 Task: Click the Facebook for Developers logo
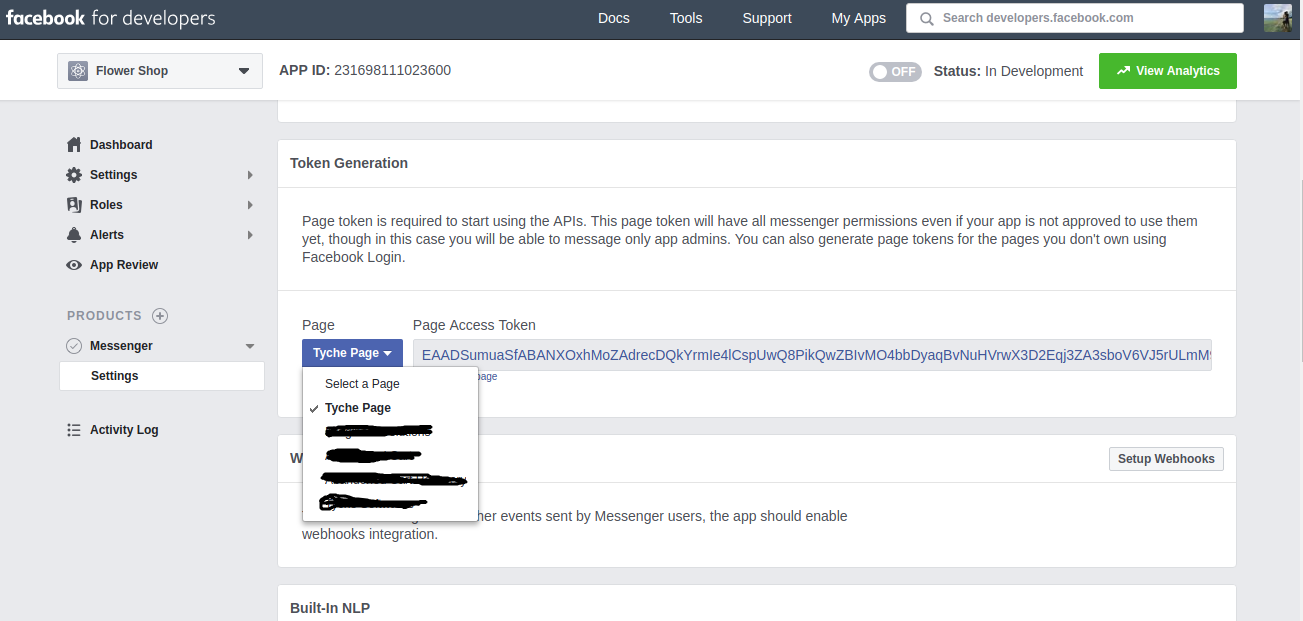tap(110, 18)
